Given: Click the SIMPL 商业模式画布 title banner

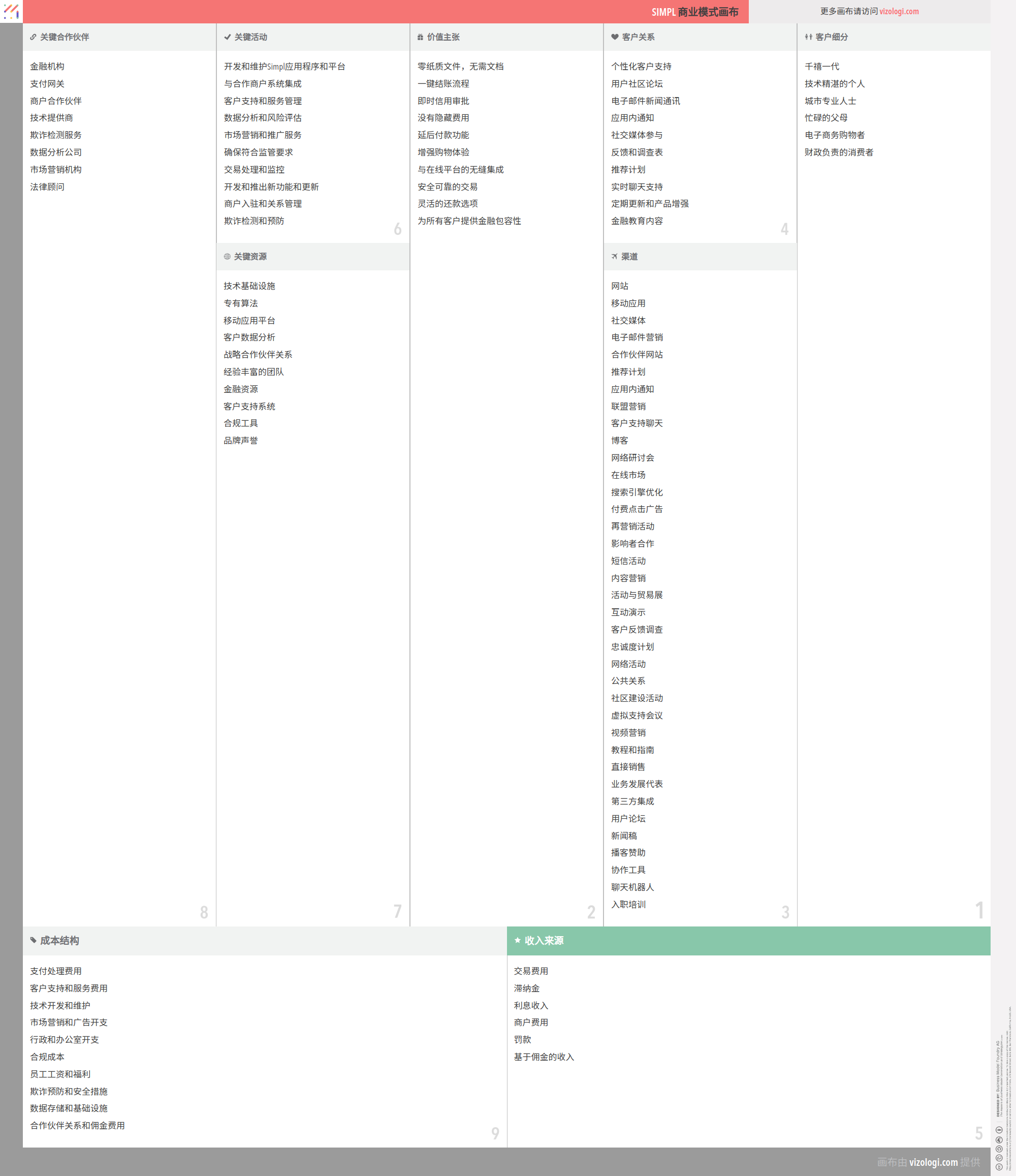Looking at the screenshot, I should (694, 12).
